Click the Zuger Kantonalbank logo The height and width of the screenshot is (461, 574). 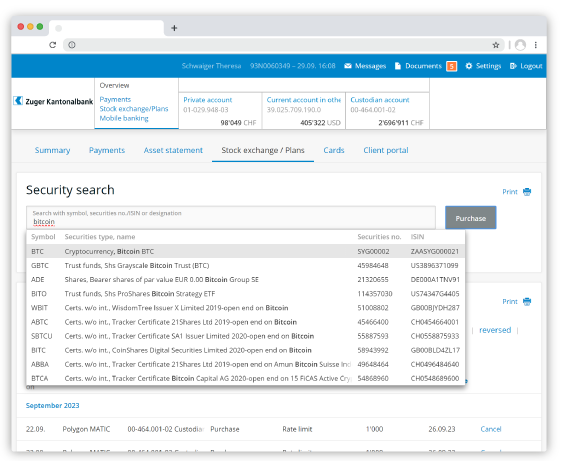pyautogui.click(x=53, y=101)
